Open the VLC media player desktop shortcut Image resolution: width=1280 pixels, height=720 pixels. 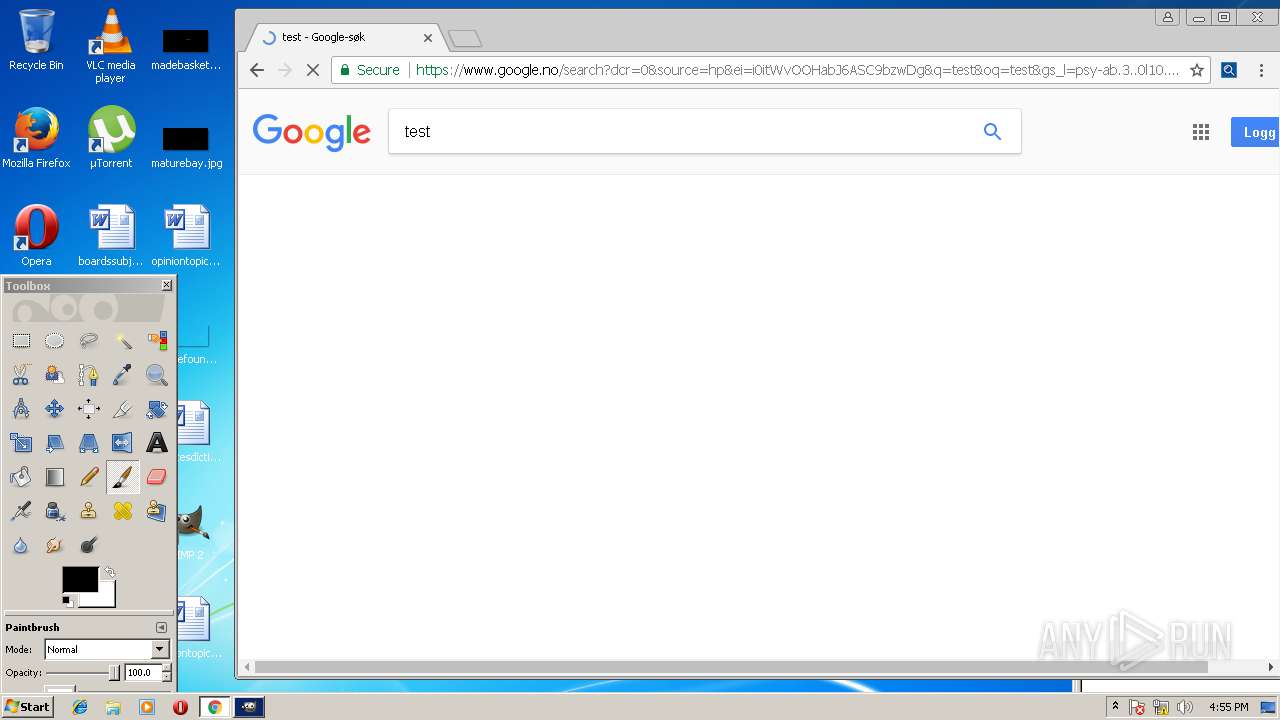click(110, 45)
